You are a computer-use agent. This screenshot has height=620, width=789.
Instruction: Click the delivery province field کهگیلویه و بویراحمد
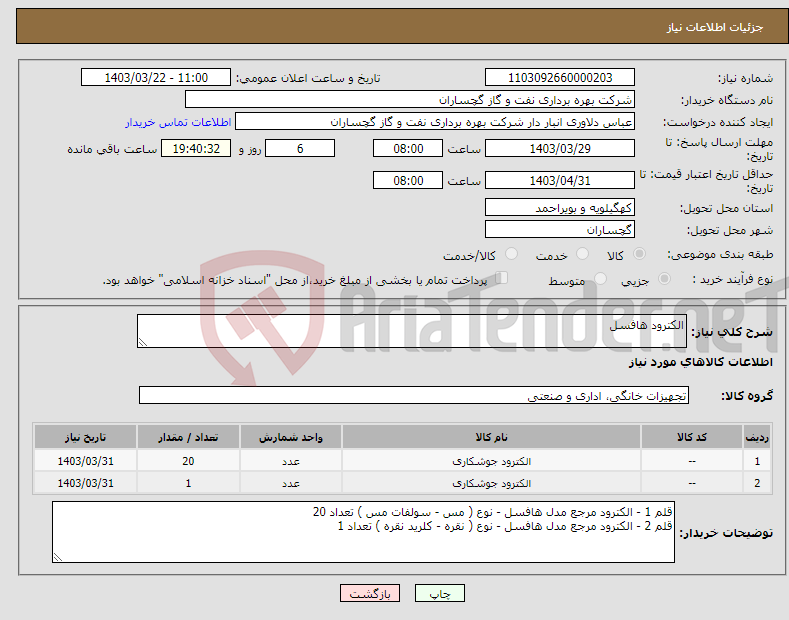pos(560,207)
